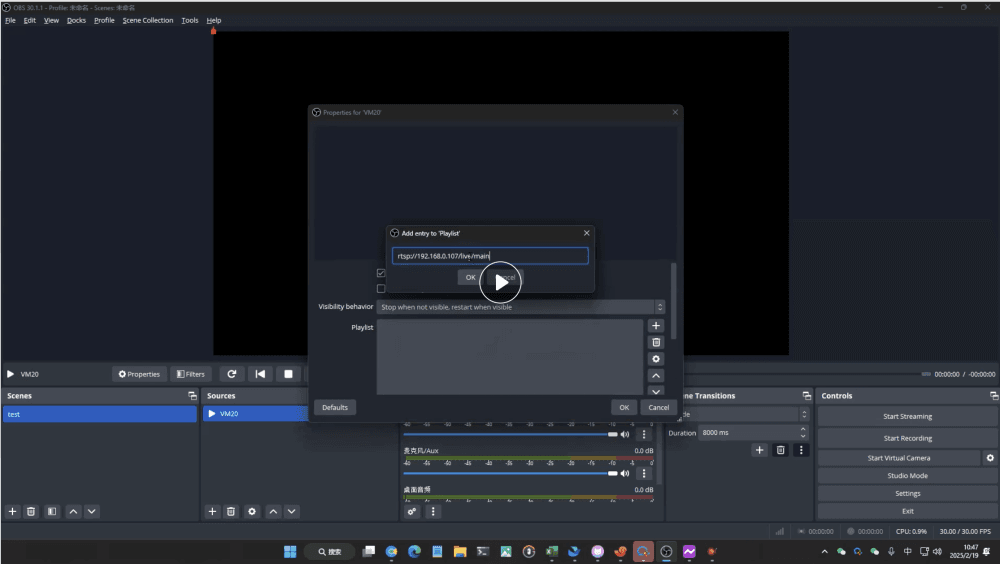Viewport: 1000px width, 564px height.
Task: Click the rtsp URL input field
Action: 490,256
